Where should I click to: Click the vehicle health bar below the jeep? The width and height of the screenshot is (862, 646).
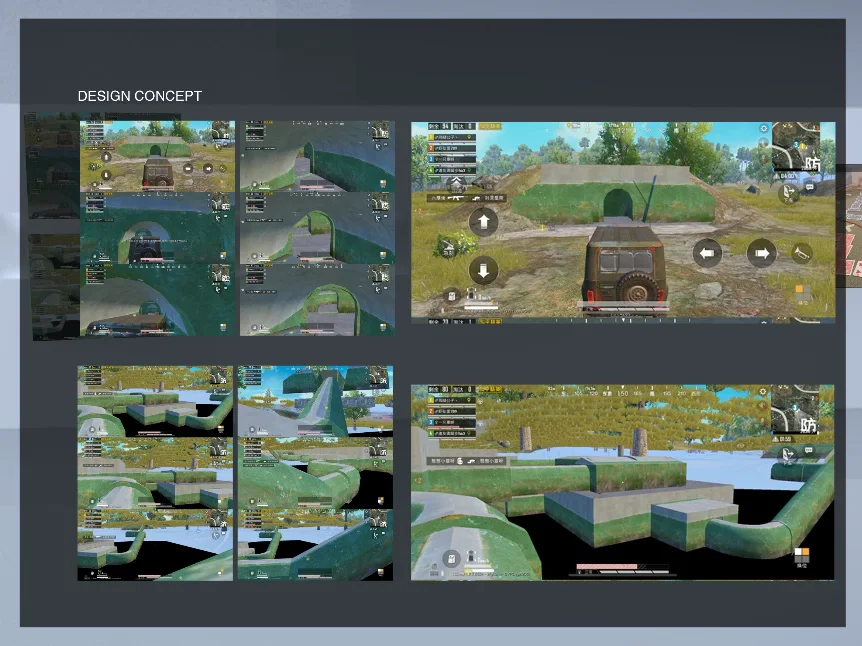[623, 304]
